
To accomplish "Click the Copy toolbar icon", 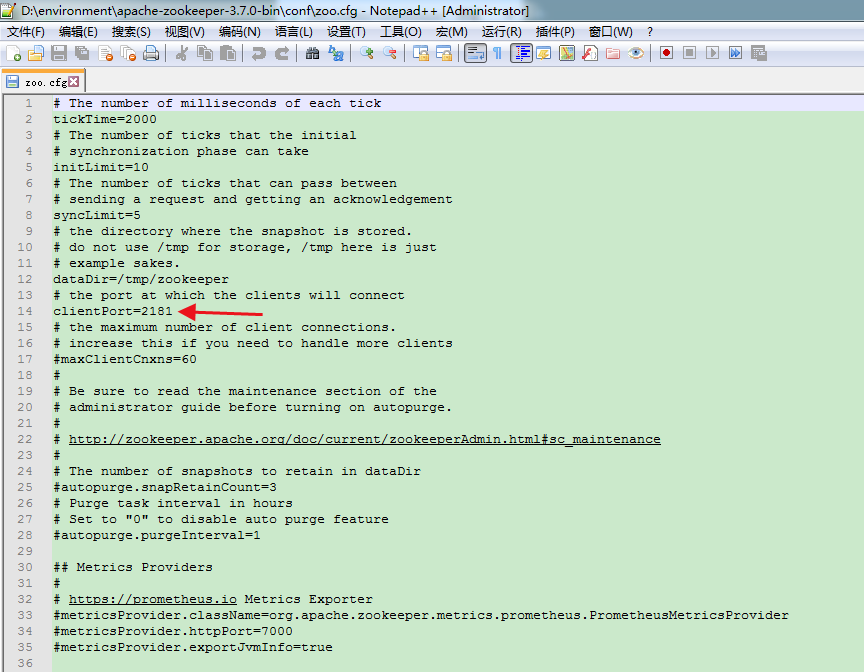I will coord(205,53).
